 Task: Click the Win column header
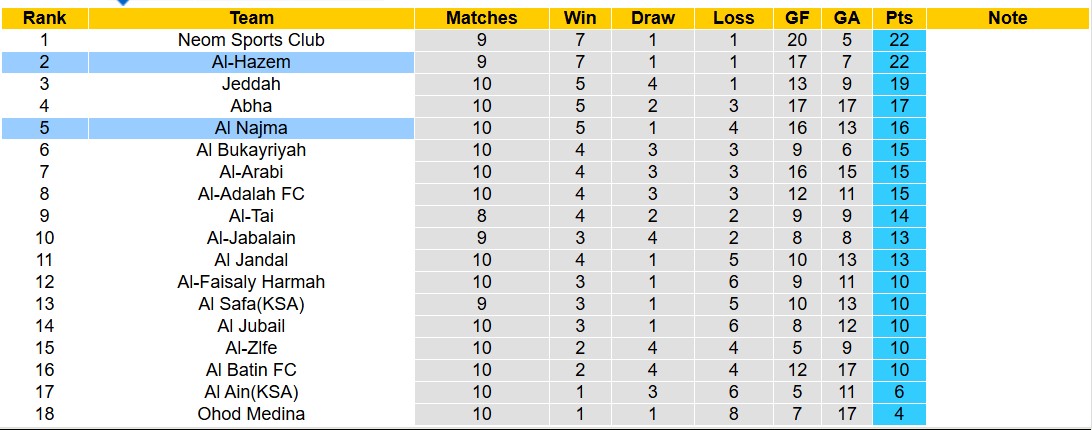pyautogui.click(x=580, y=18)
